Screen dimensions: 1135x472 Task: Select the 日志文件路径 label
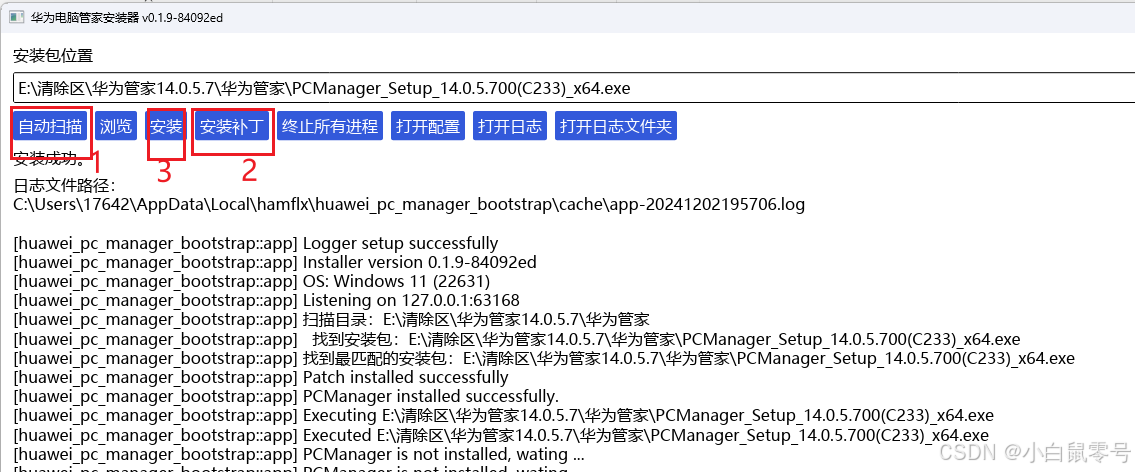pyautogui.click(x=64, y=186)
